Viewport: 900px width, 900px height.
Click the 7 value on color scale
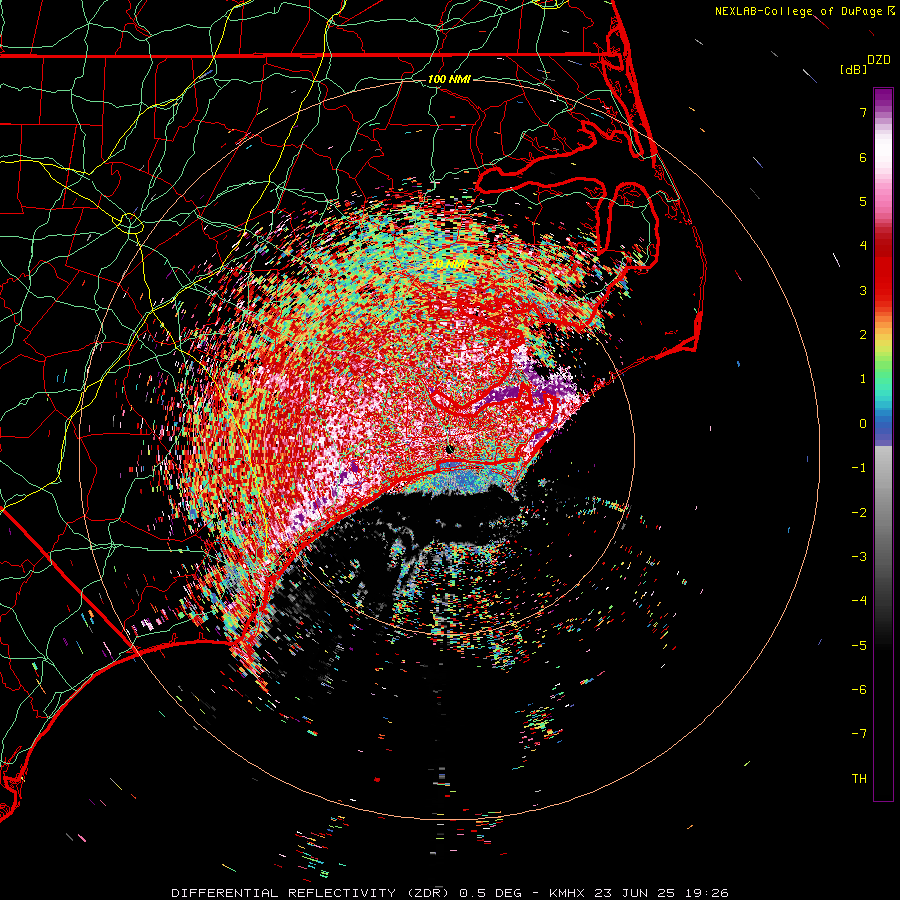coord(863,112)
